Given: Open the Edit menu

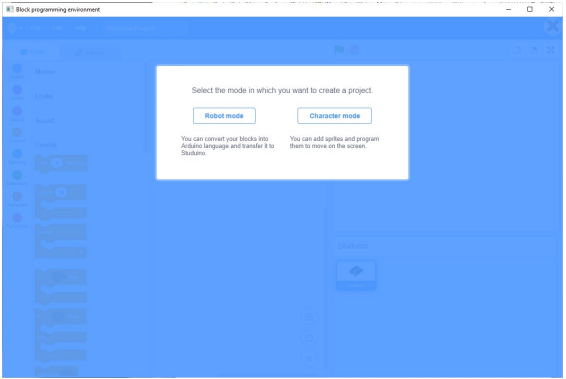Looking at the screenshot, I should [x=57, y=28].
